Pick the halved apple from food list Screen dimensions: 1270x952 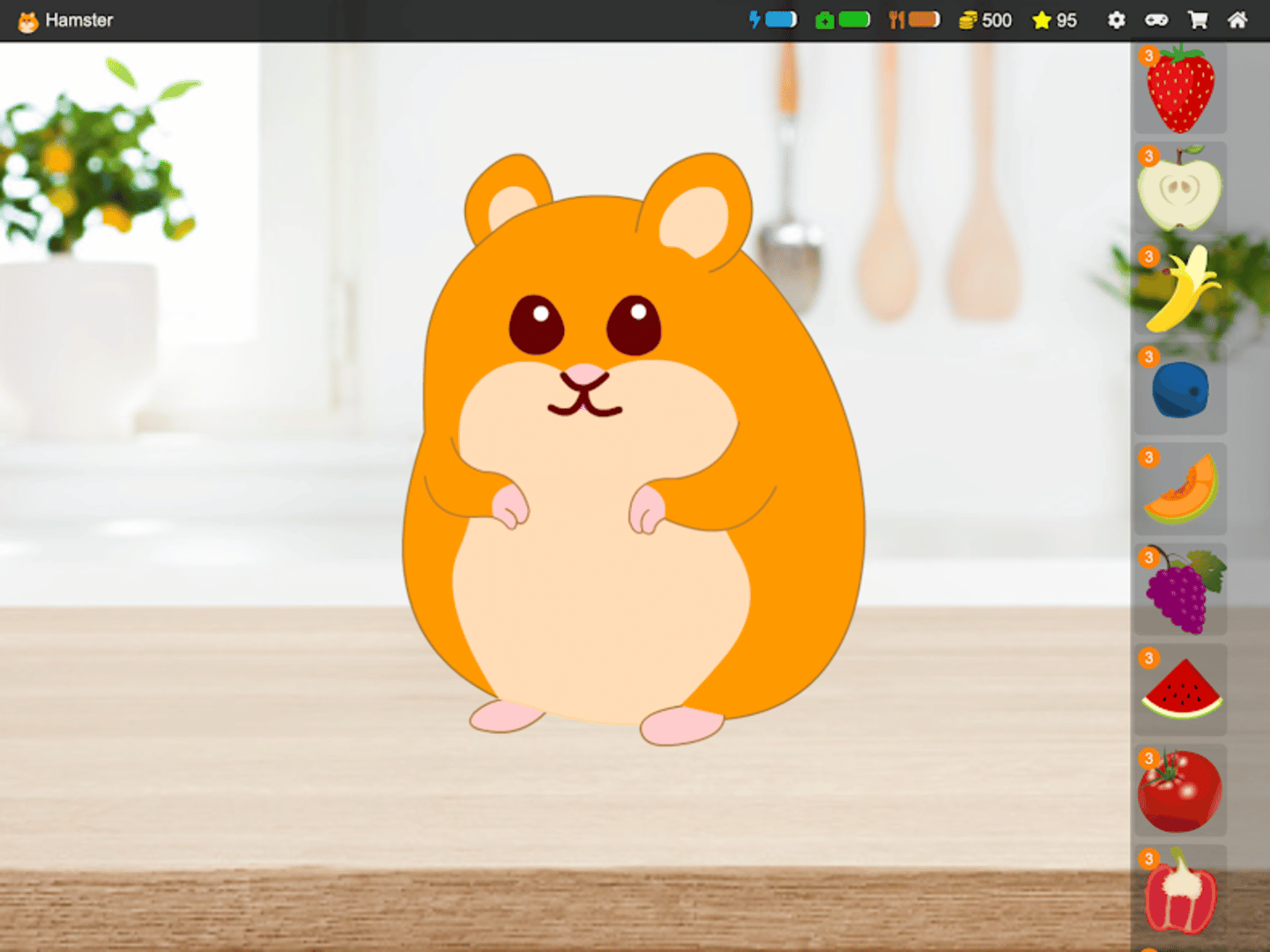(x=1179, y=189)
